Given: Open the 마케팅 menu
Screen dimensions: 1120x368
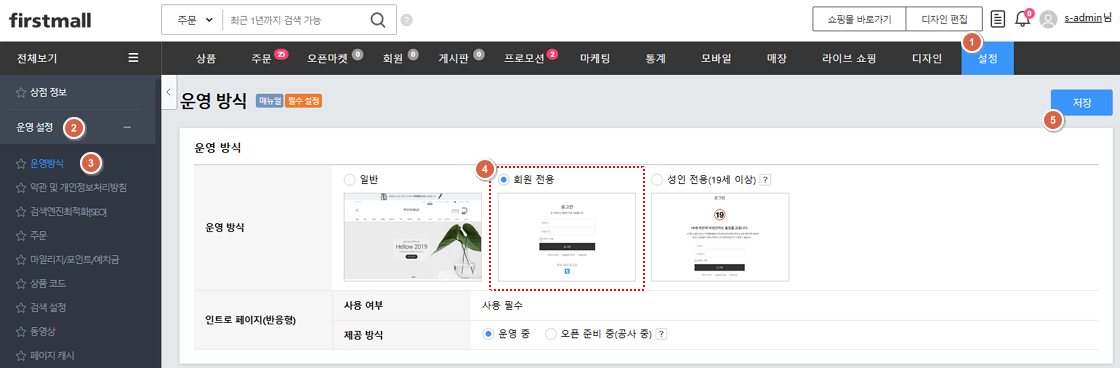Looking at the screenshot, I should (x=594, y=59).
